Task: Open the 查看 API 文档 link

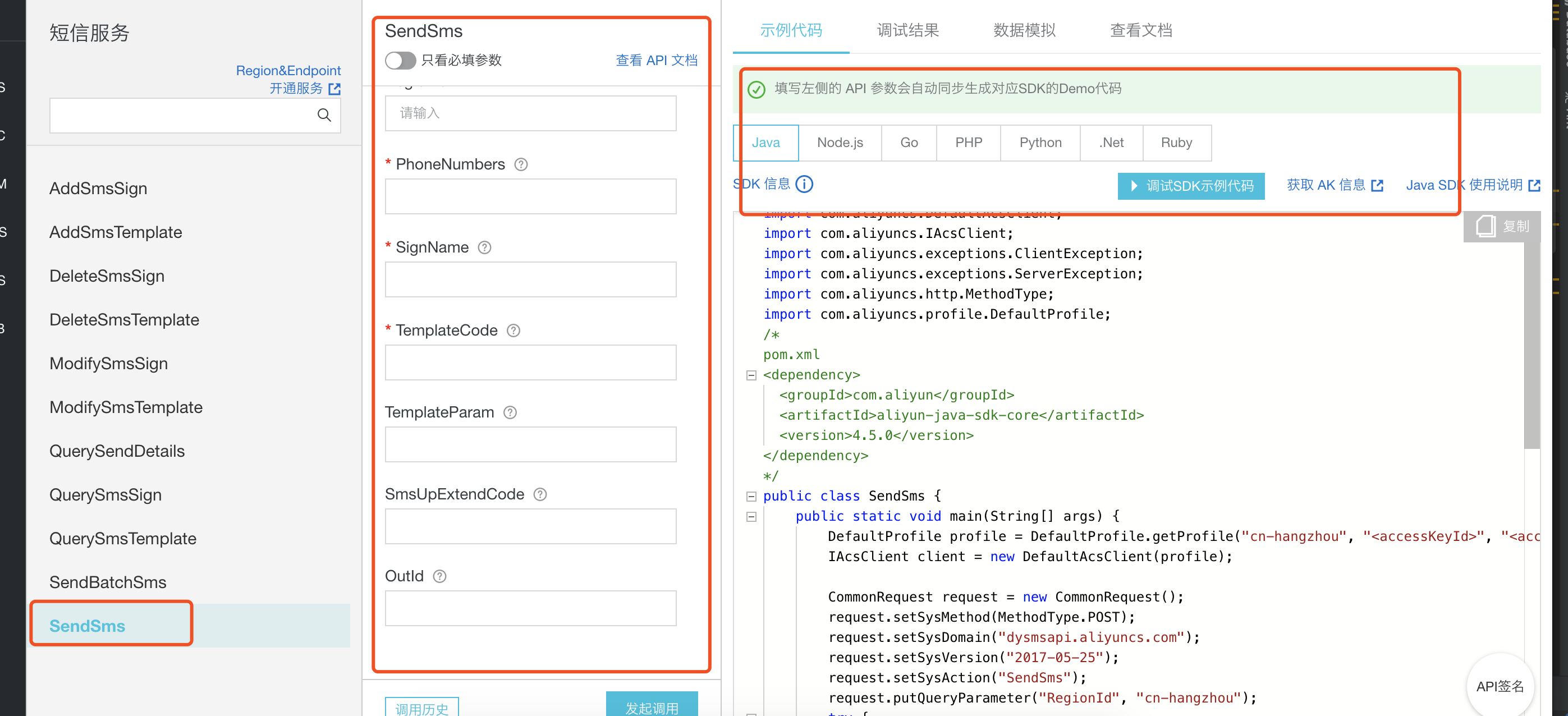Action: point(656,60)
